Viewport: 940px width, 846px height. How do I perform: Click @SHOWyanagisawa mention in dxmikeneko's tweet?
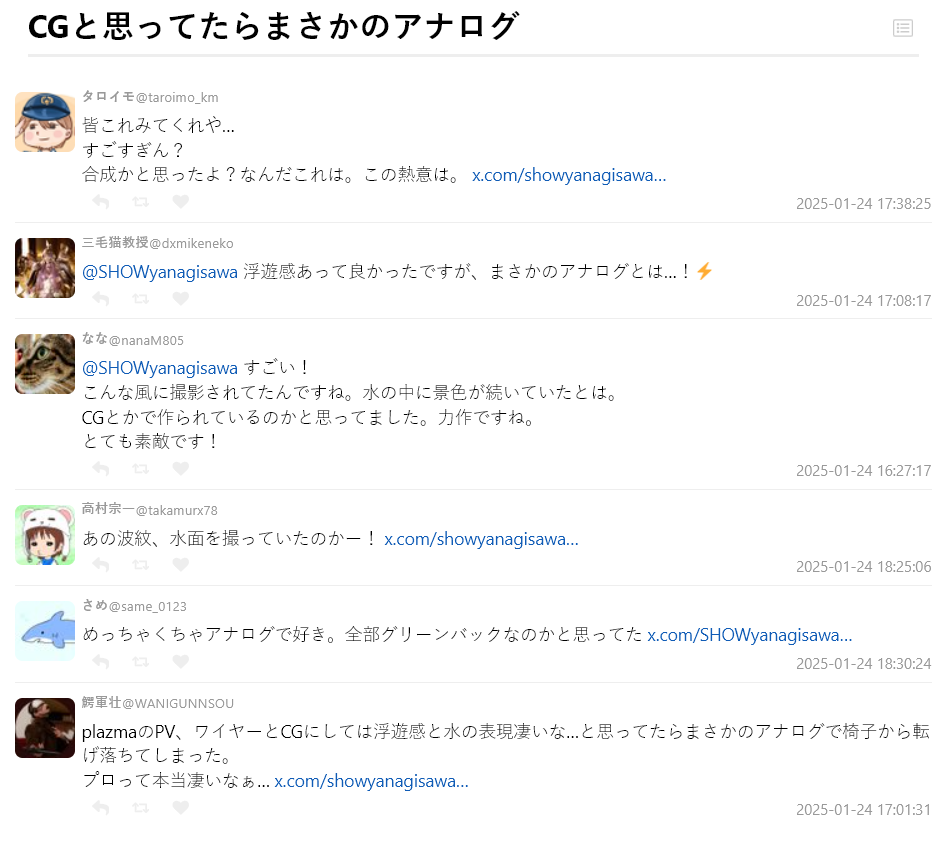click(x=160, y=272)
